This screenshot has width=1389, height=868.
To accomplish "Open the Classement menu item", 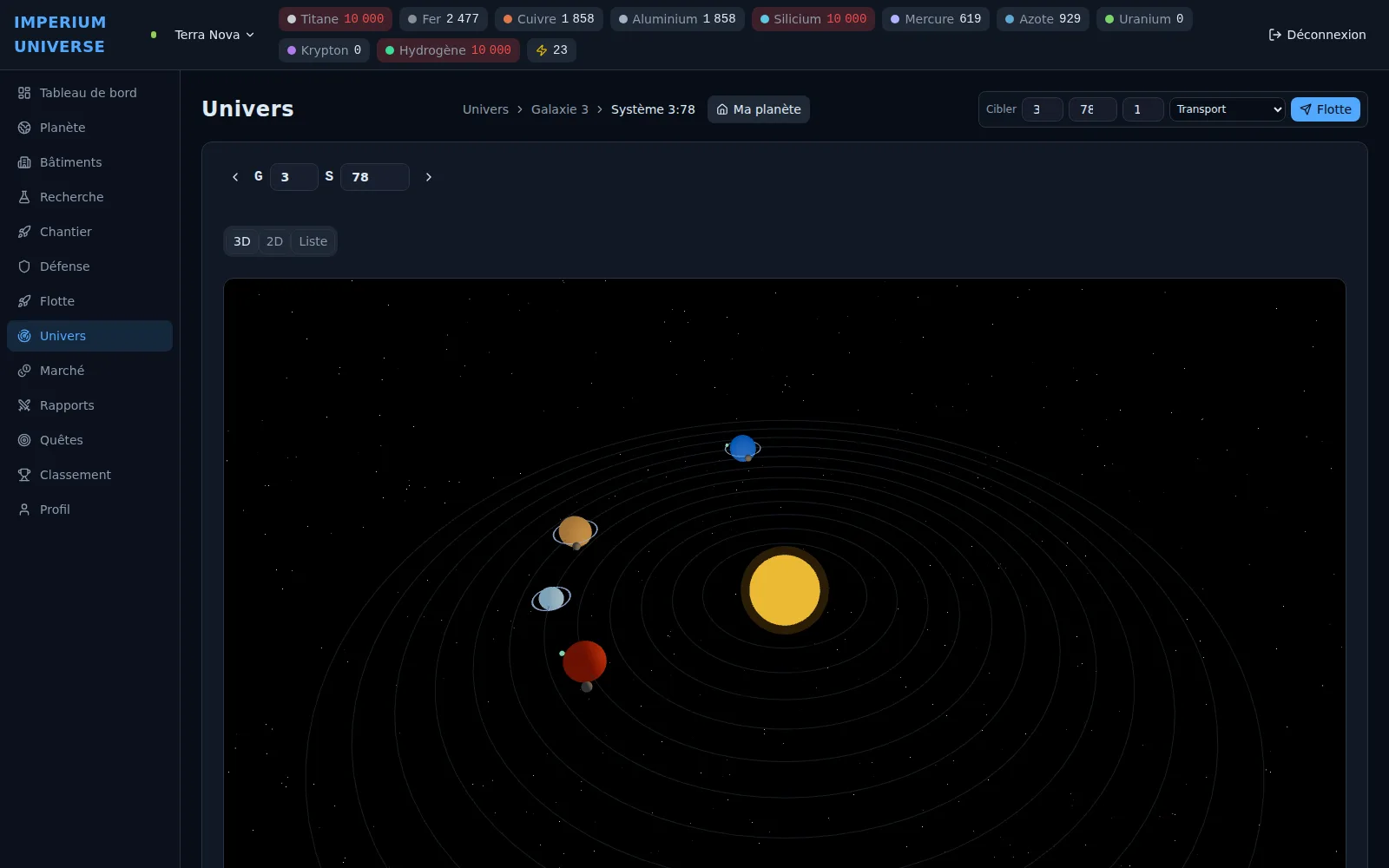I will click(x=89, y=475).
